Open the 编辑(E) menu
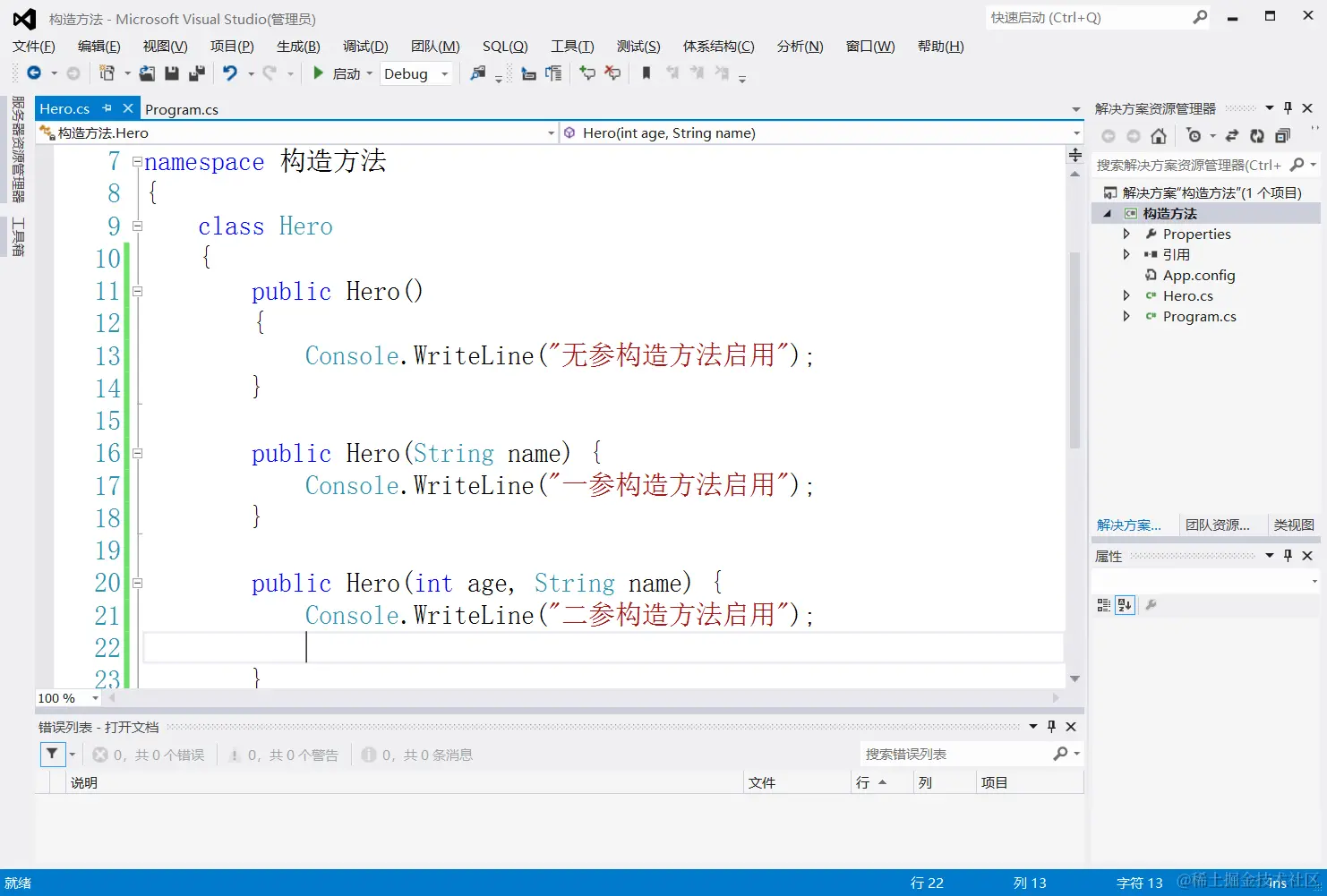This screenshot has width=1327, height=896. point(98,47)
